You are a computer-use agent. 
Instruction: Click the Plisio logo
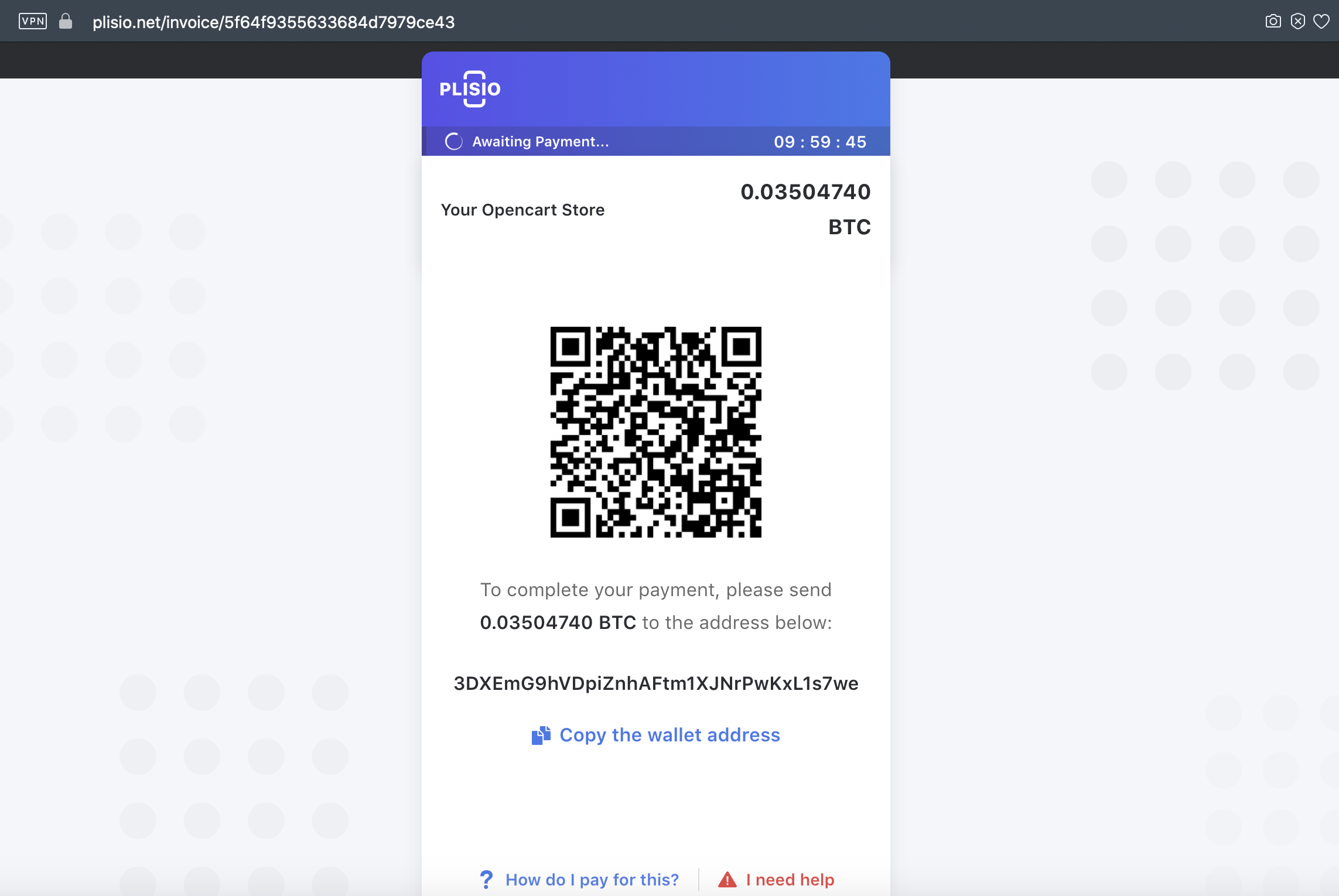(x=470, y=89)
